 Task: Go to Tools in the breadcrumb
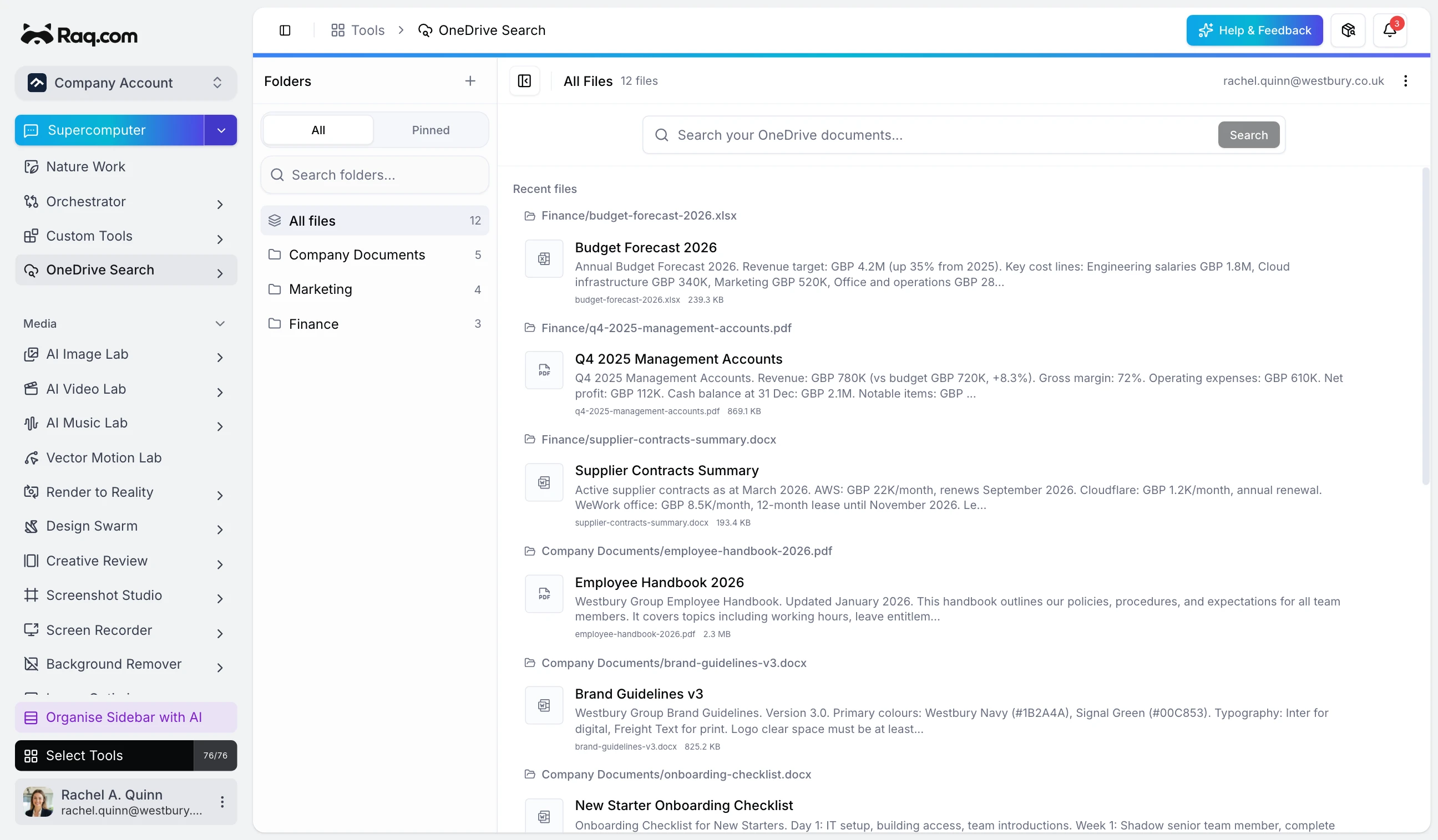click(358, 30)
